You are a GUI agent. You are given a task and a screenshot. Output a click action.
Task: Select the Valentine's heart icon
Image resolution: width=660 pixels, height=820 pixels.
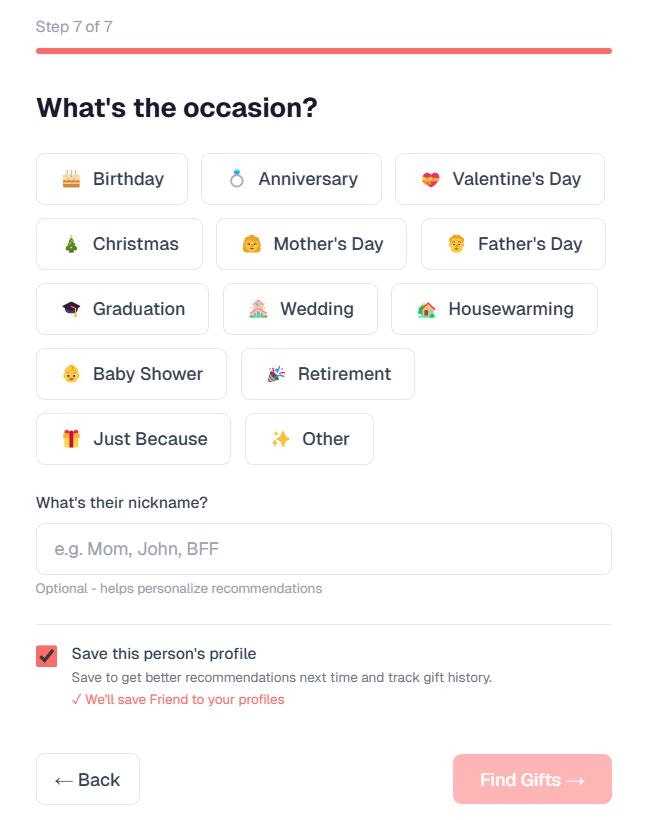(x=430, y=179)
